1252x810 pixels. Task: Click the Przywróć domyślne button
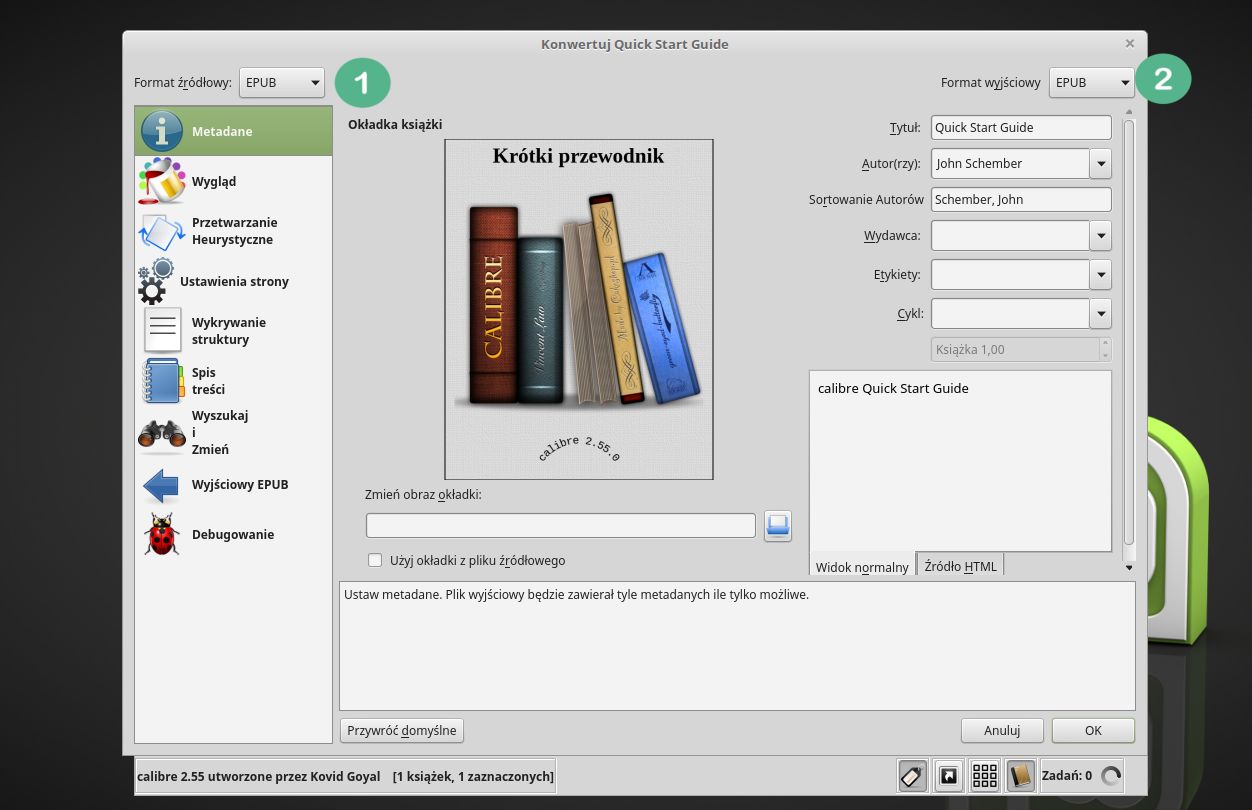point(402,730)
